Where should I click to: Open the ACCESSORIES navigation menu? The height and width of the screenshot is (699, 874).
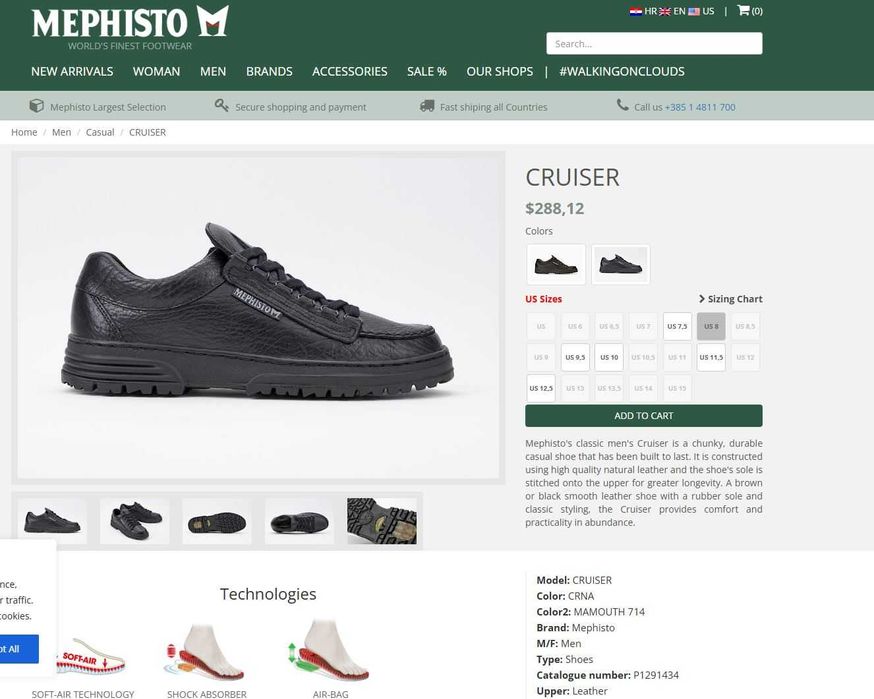pyautogui.click(x=349, y=71)
